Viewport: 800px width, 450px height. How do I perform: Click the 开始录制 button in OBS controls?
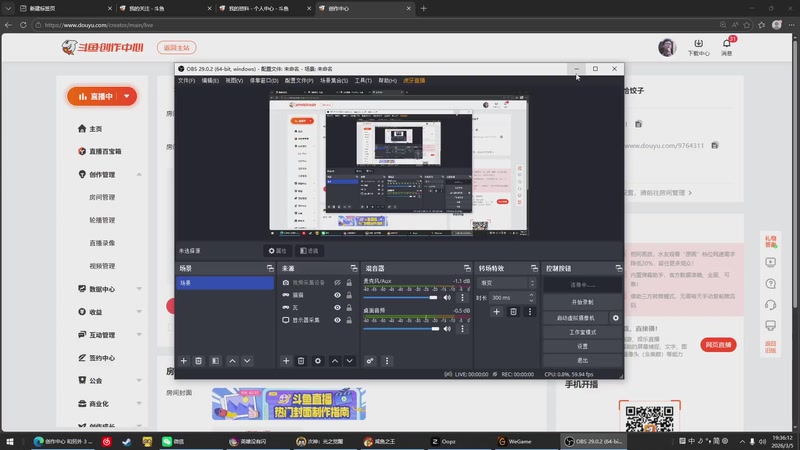[583, 302]
